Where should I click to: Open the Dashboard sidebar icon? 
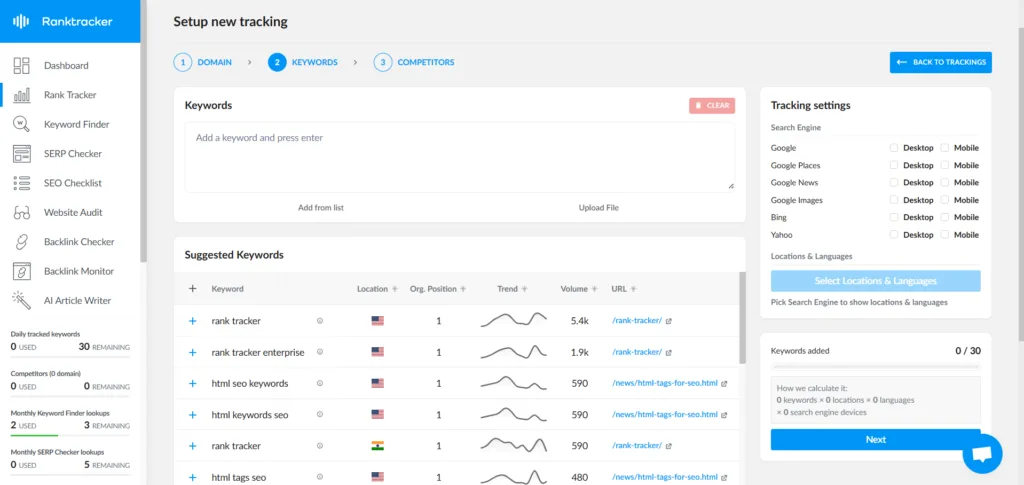(22, 65)
